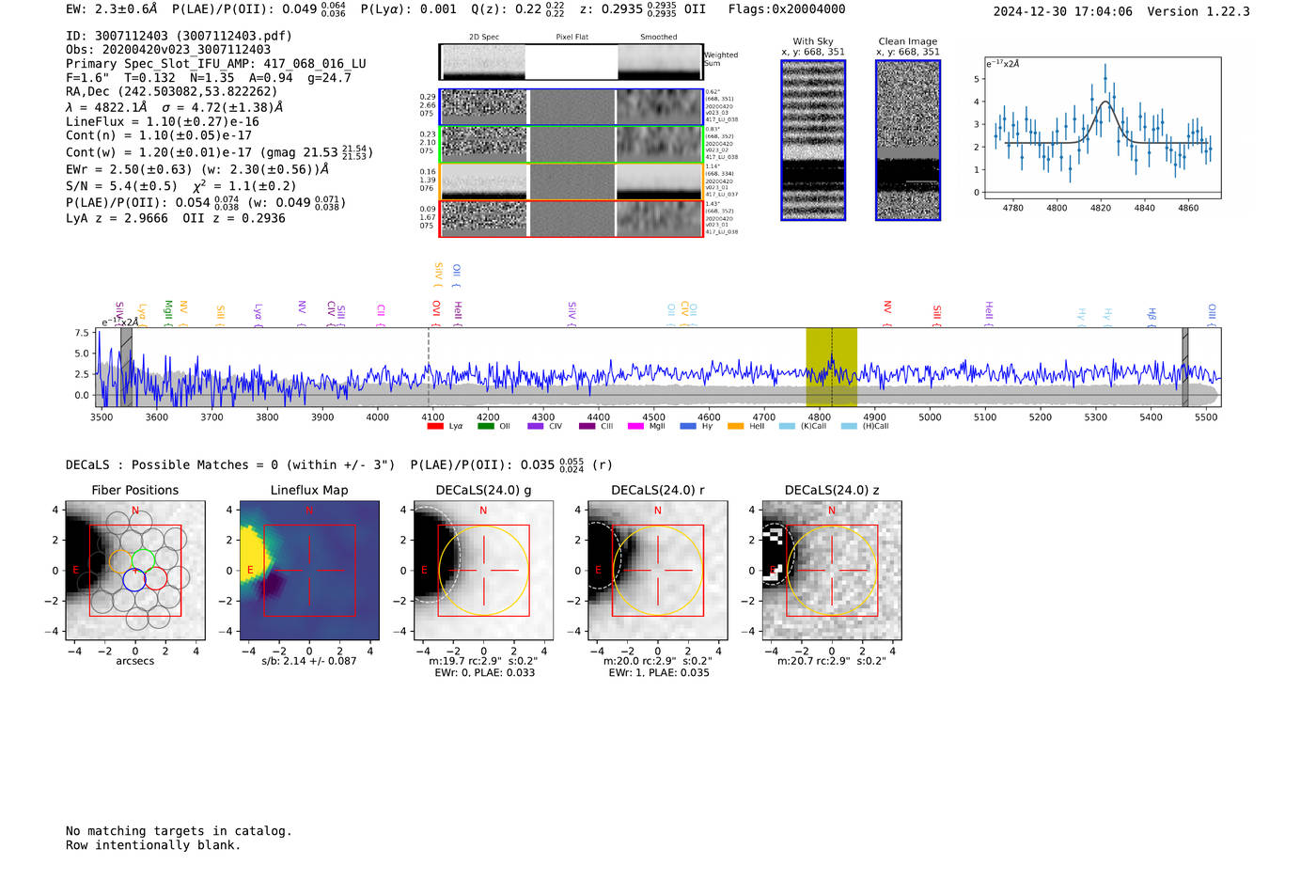Select the EWr = 2.50(±0.63) line
This screenshot has height=896, width=1316.
(x=197, y=169)
